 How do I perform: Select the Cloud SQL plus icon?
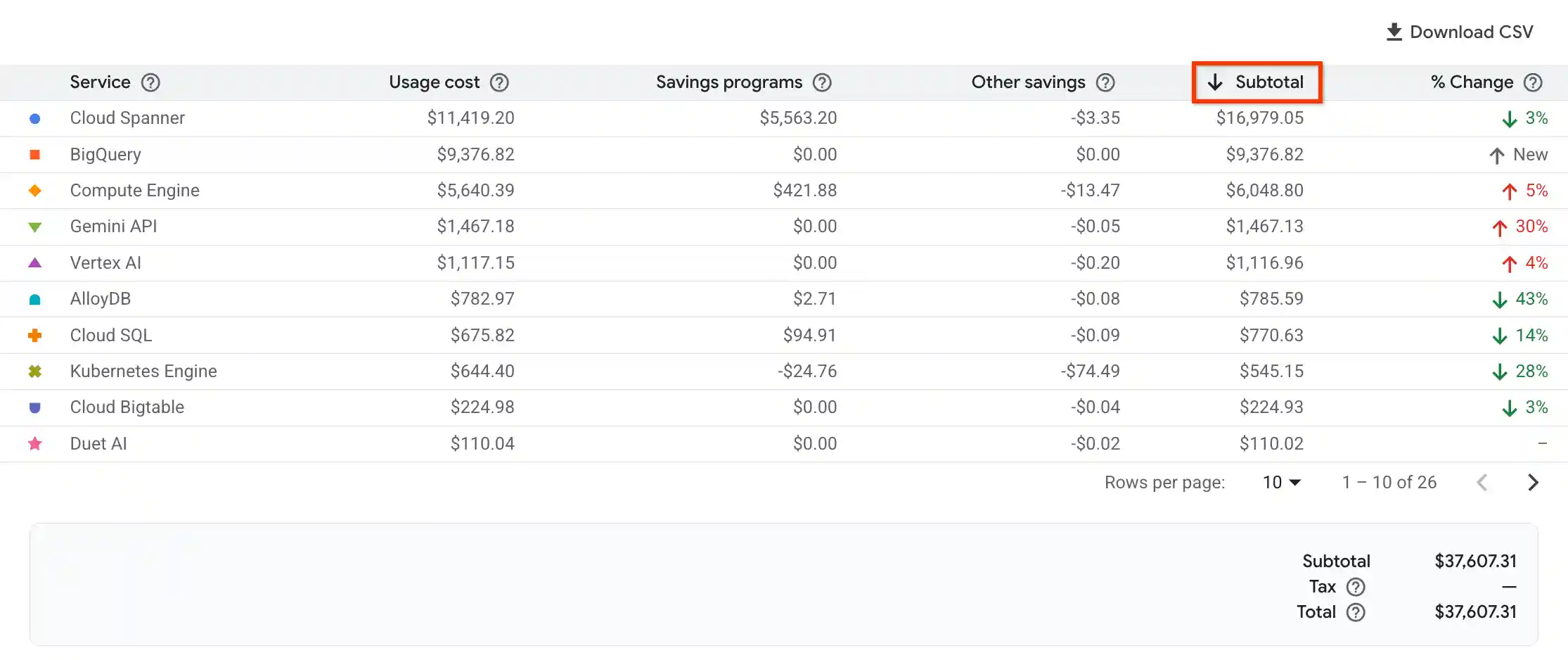(34, 335)
